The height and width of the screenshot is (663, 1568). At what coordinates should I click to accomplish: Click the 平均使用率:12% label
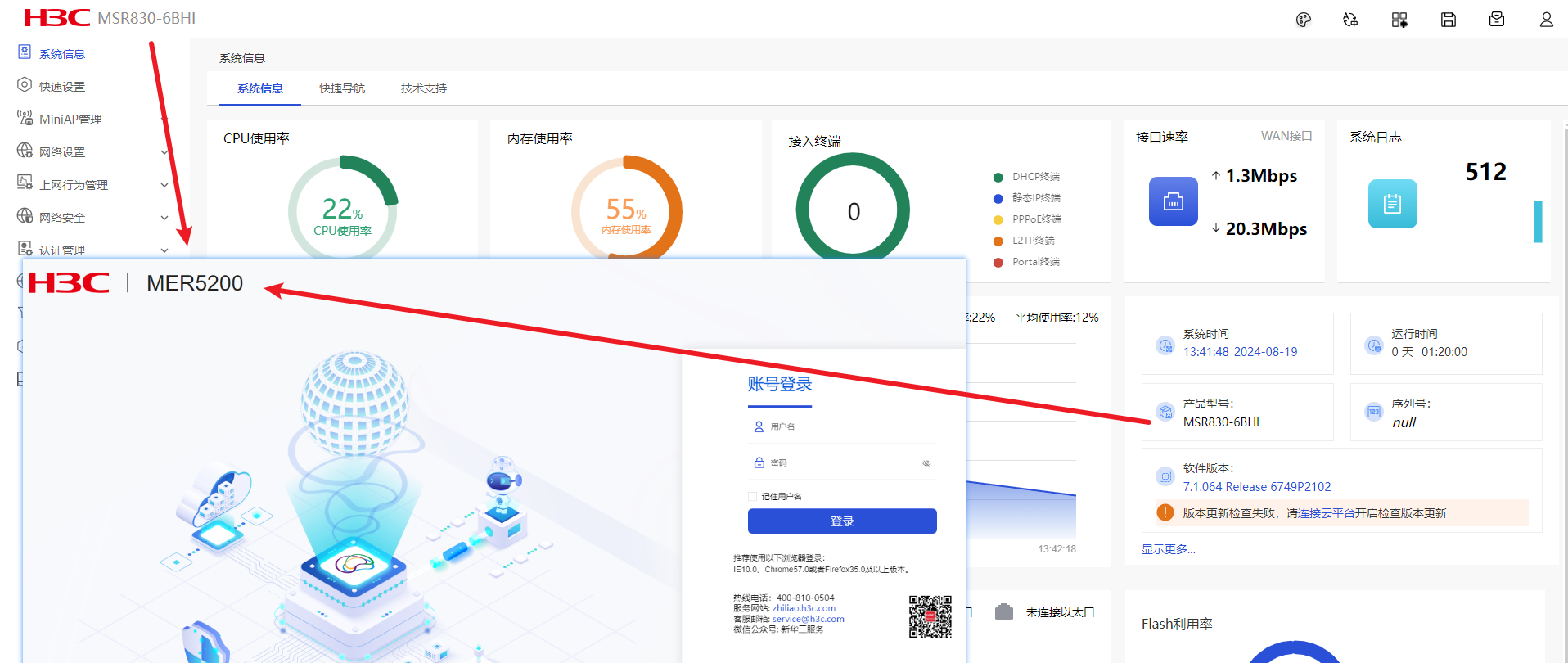[x=1057, y=318]
